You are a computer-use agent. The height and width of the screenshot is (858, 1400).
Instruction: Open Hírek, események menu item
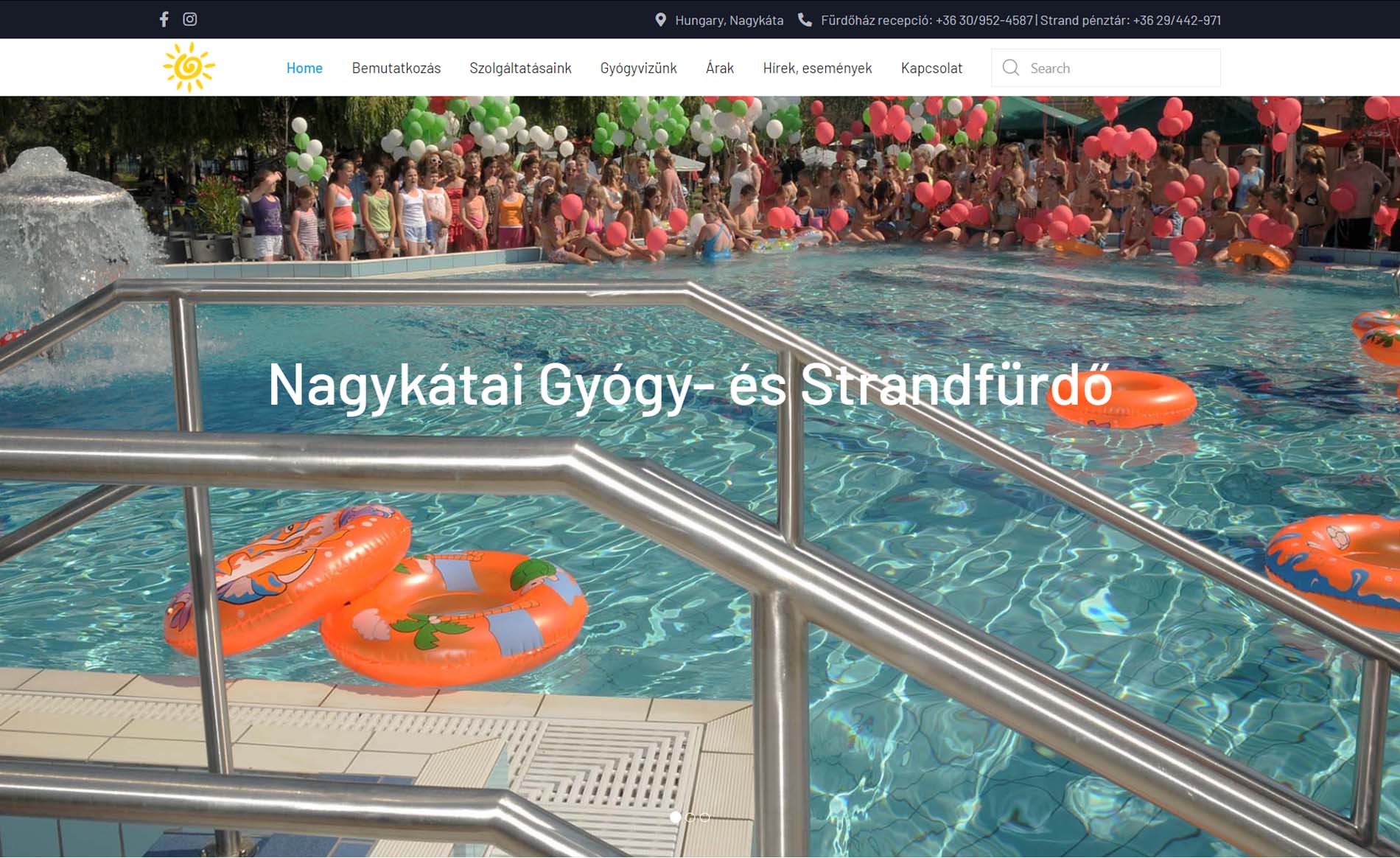coord(817,68)
